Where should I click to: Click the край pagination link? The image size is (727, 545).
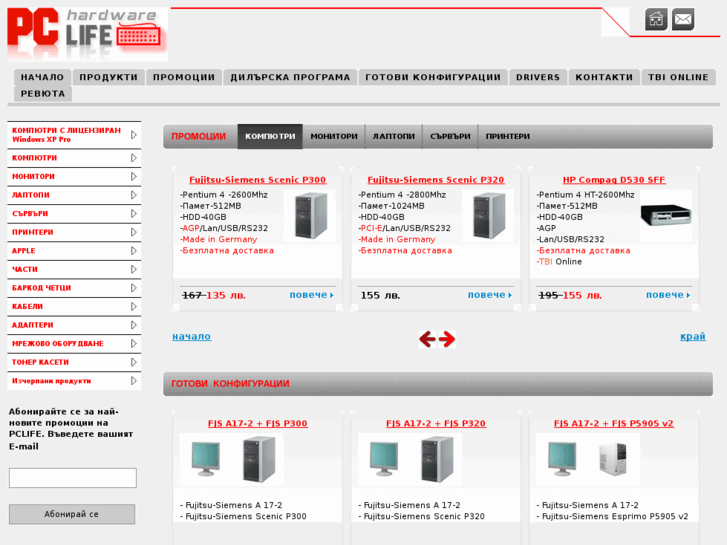[693, 336]
